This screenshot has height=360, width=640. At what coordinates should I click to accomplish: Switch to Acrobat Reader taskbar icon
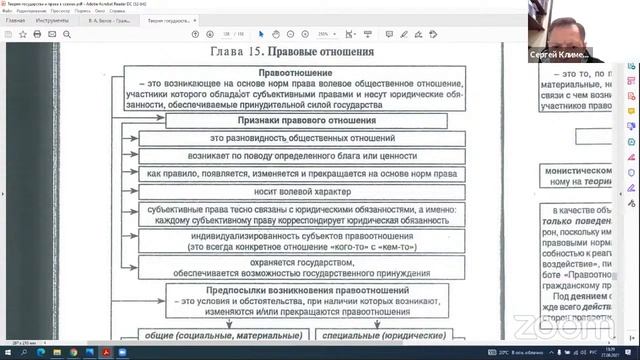[106, 352]
